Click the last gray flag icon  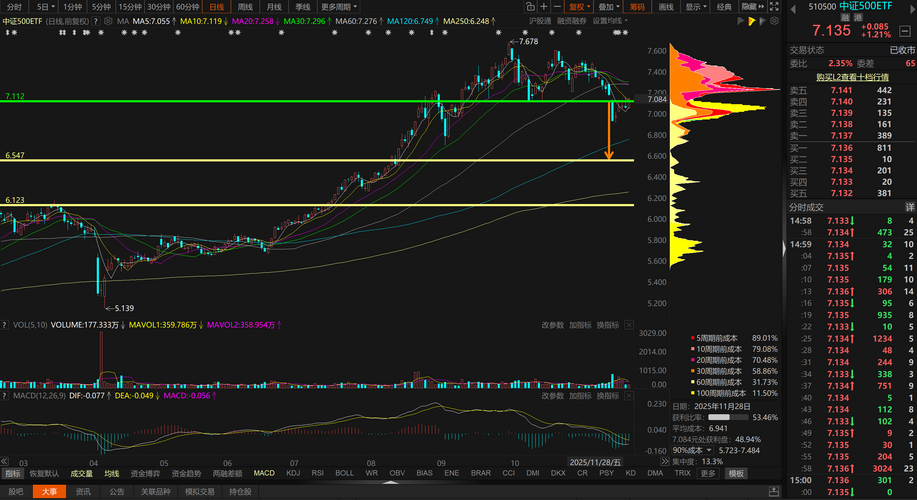tap(763, 21)
